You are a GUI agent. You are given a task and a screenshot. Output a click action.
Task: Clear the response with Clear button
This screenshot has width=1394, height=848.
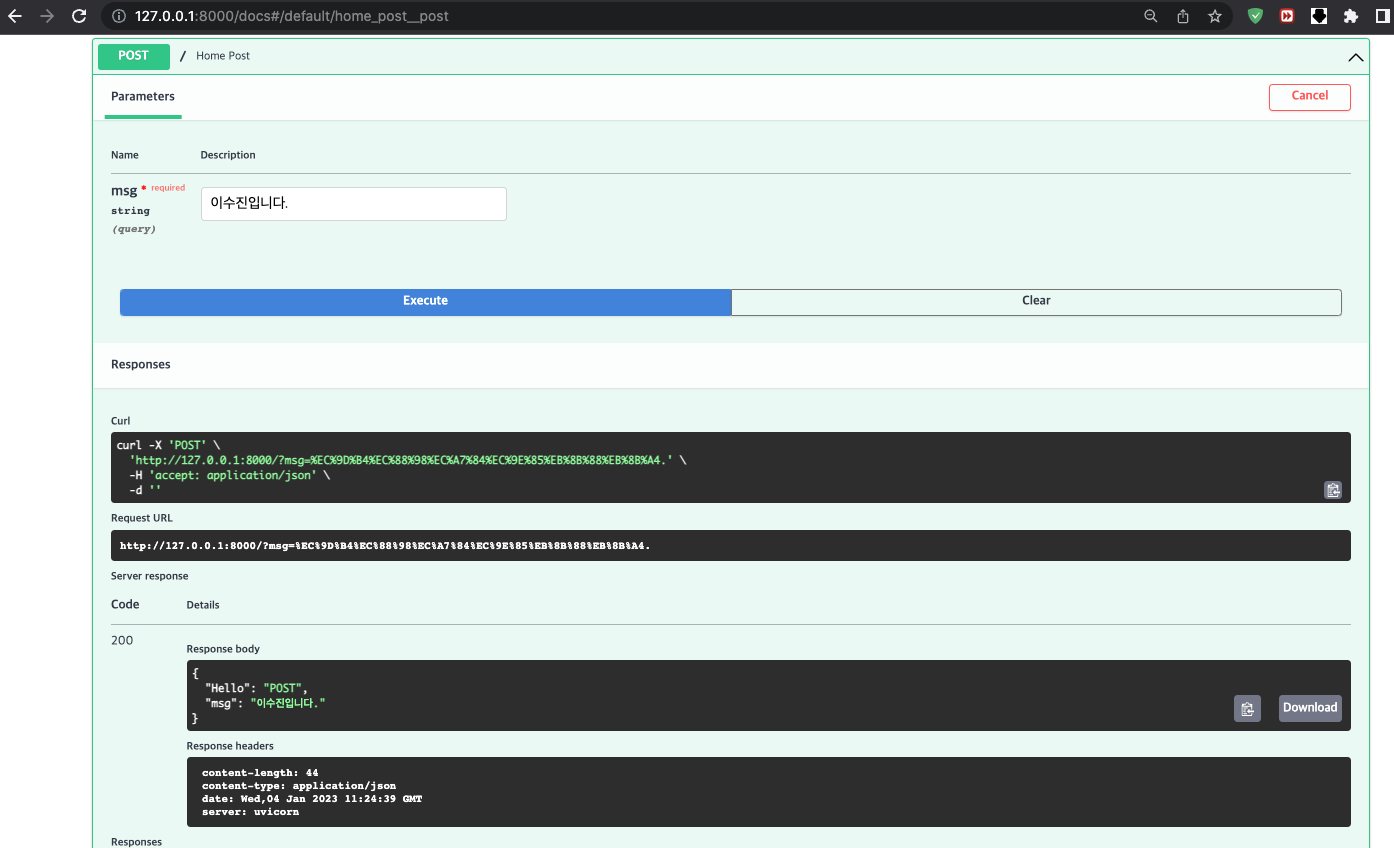tap(1036, 301)
